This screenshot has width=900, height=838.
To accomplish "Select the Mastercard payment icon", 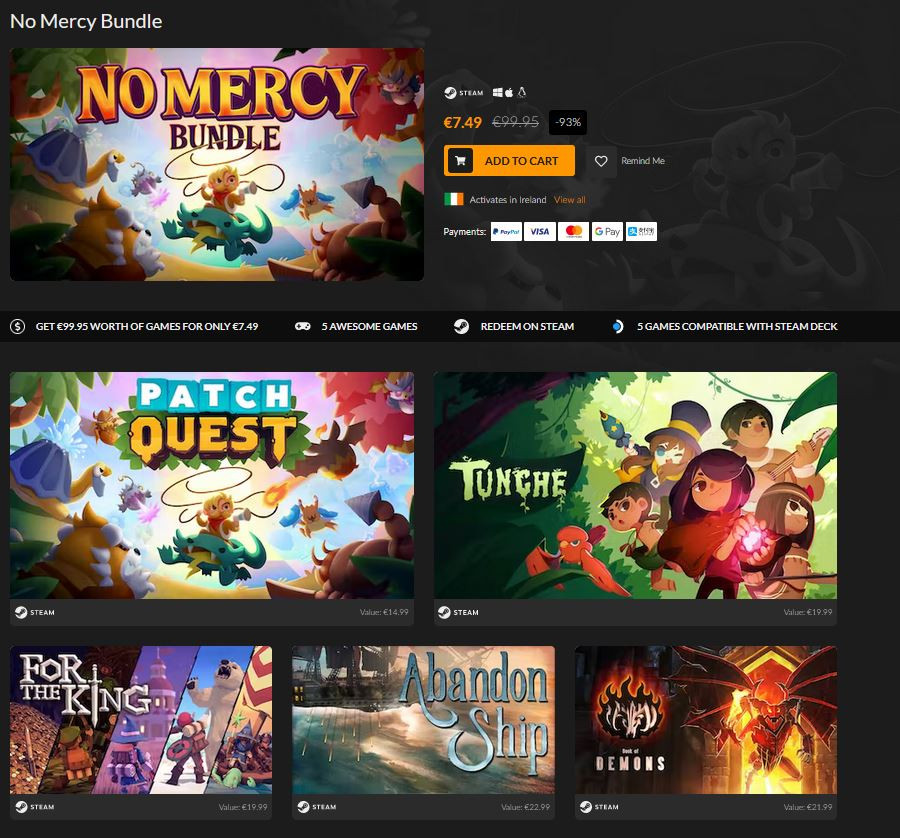I will (x=573, y=231).
